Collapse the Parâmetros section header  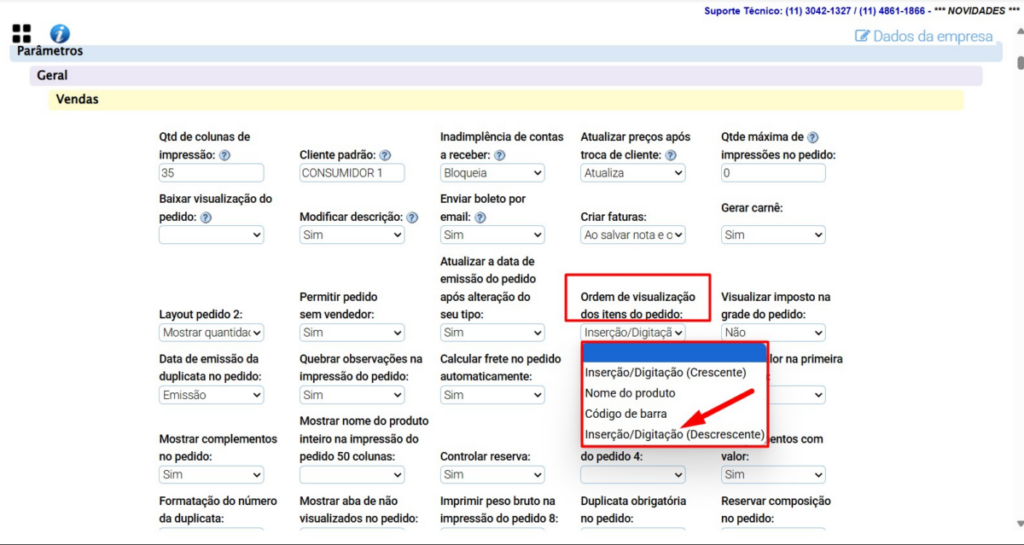[506, 52]
